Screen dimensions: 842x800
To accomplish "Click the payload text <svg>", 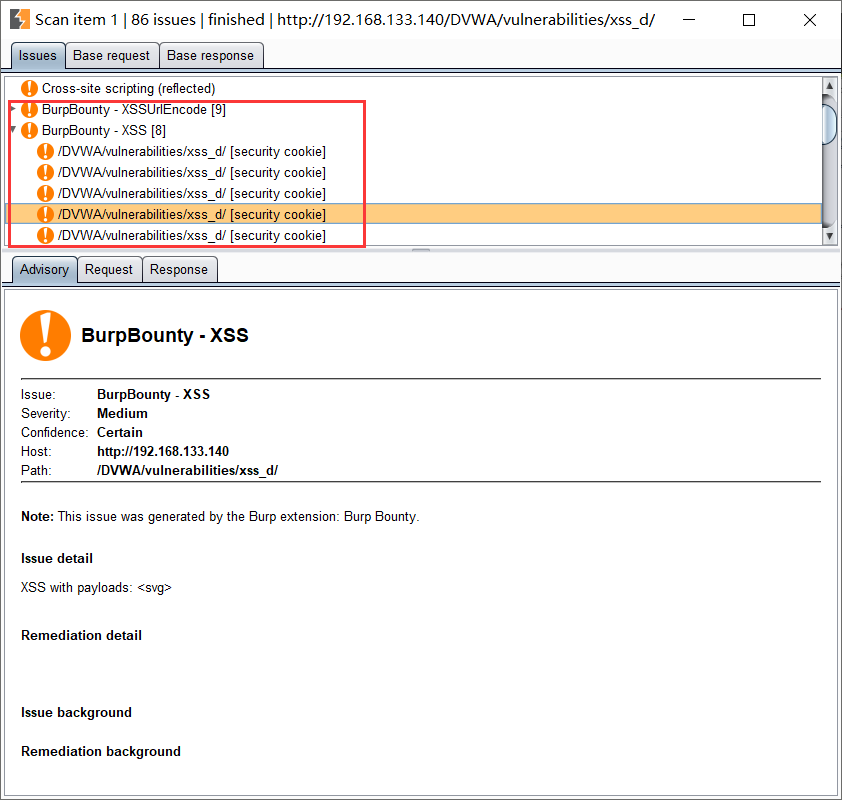I will (x=155, y=588).
